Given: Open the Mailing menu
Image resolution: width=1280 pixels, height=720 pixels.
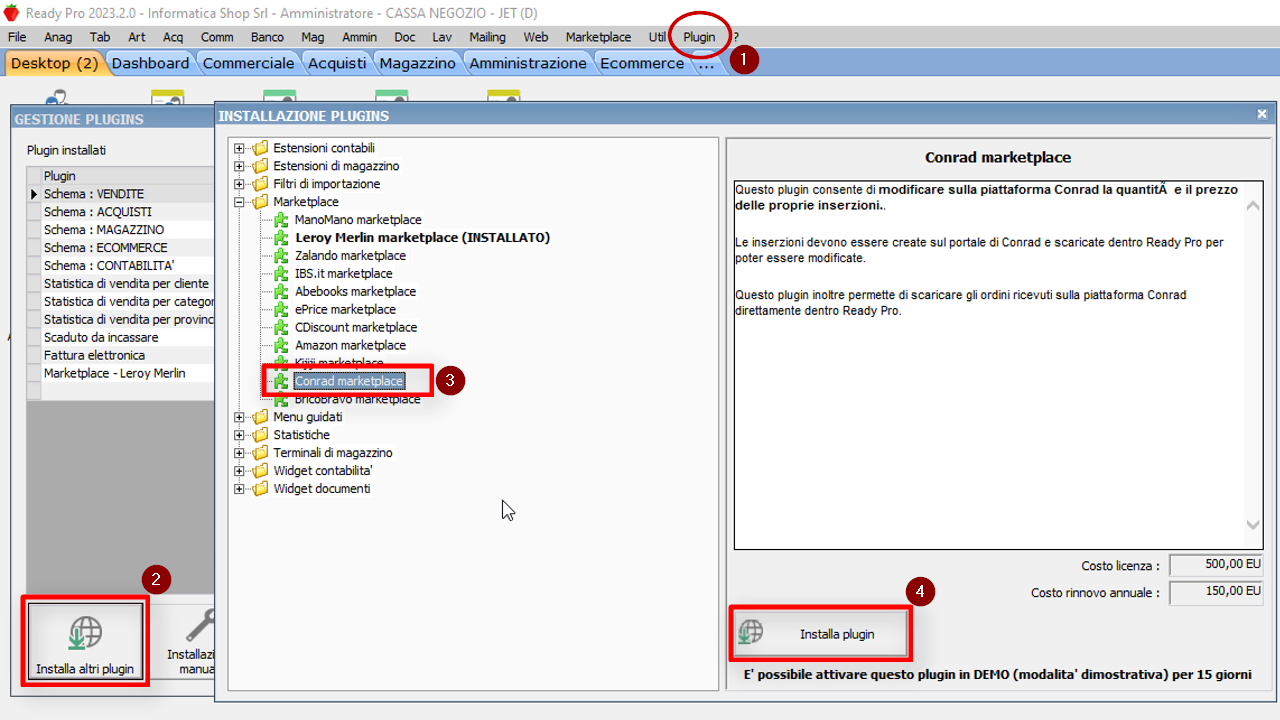Looking at the screenshot, I should 487,37.
